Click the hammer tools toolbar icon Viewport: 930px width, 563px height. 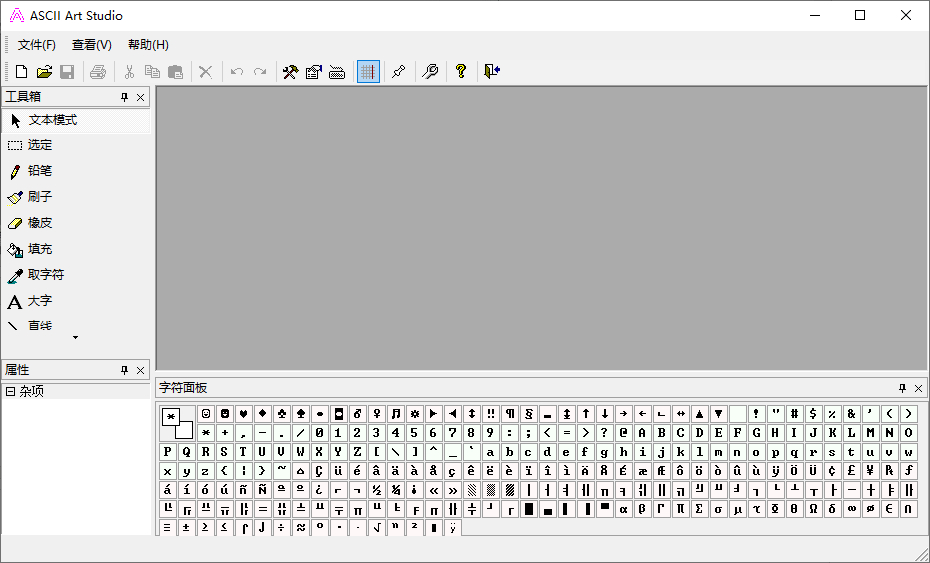tap(290, 72)
